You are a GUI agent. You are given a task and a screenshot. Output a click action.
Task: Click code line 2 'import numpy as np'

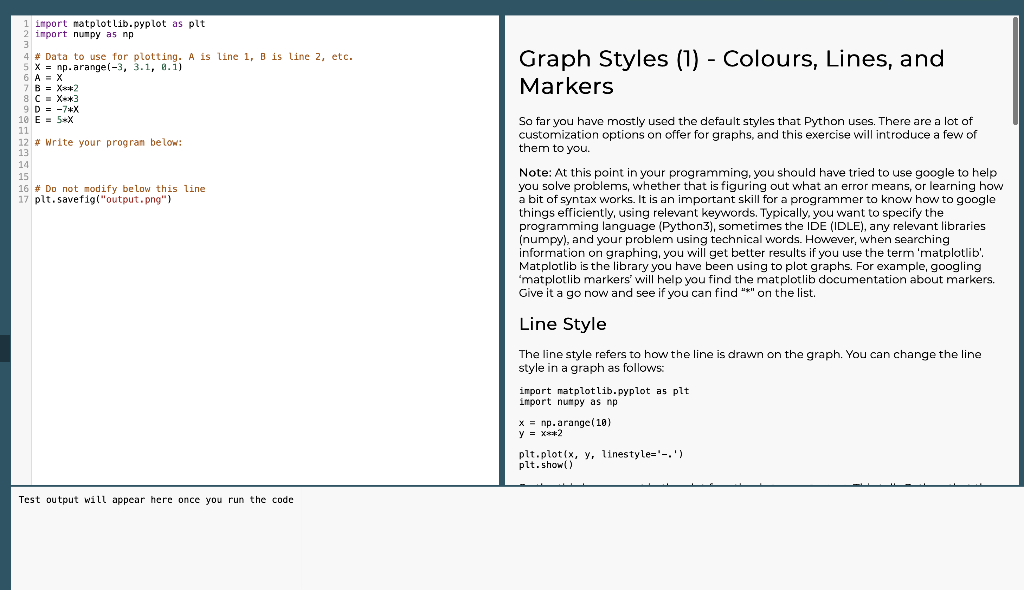point(84,34)
